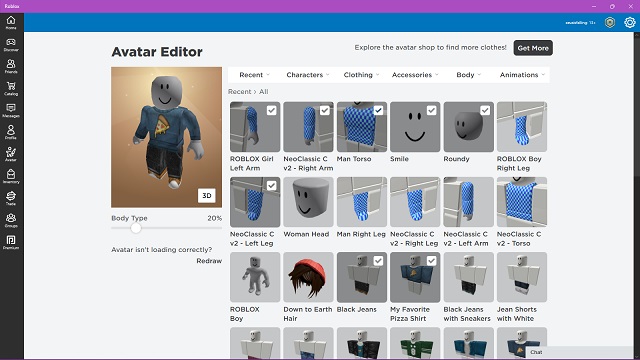Go to Home in the sidebar
This screenshot has height=360, width=640.
[11, 22]
